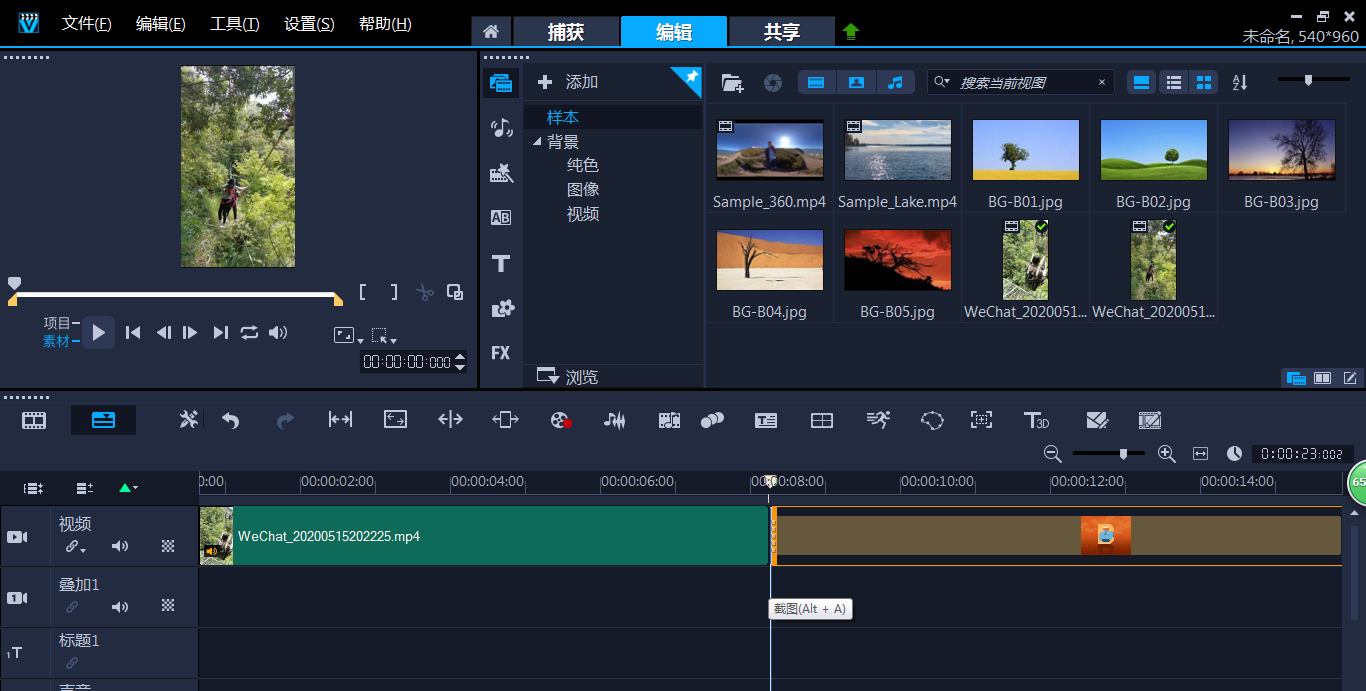Click the Fit project in timeline icon
Image resolution: width=1366 pixels, height=691 pixels.
[1200, 454]
